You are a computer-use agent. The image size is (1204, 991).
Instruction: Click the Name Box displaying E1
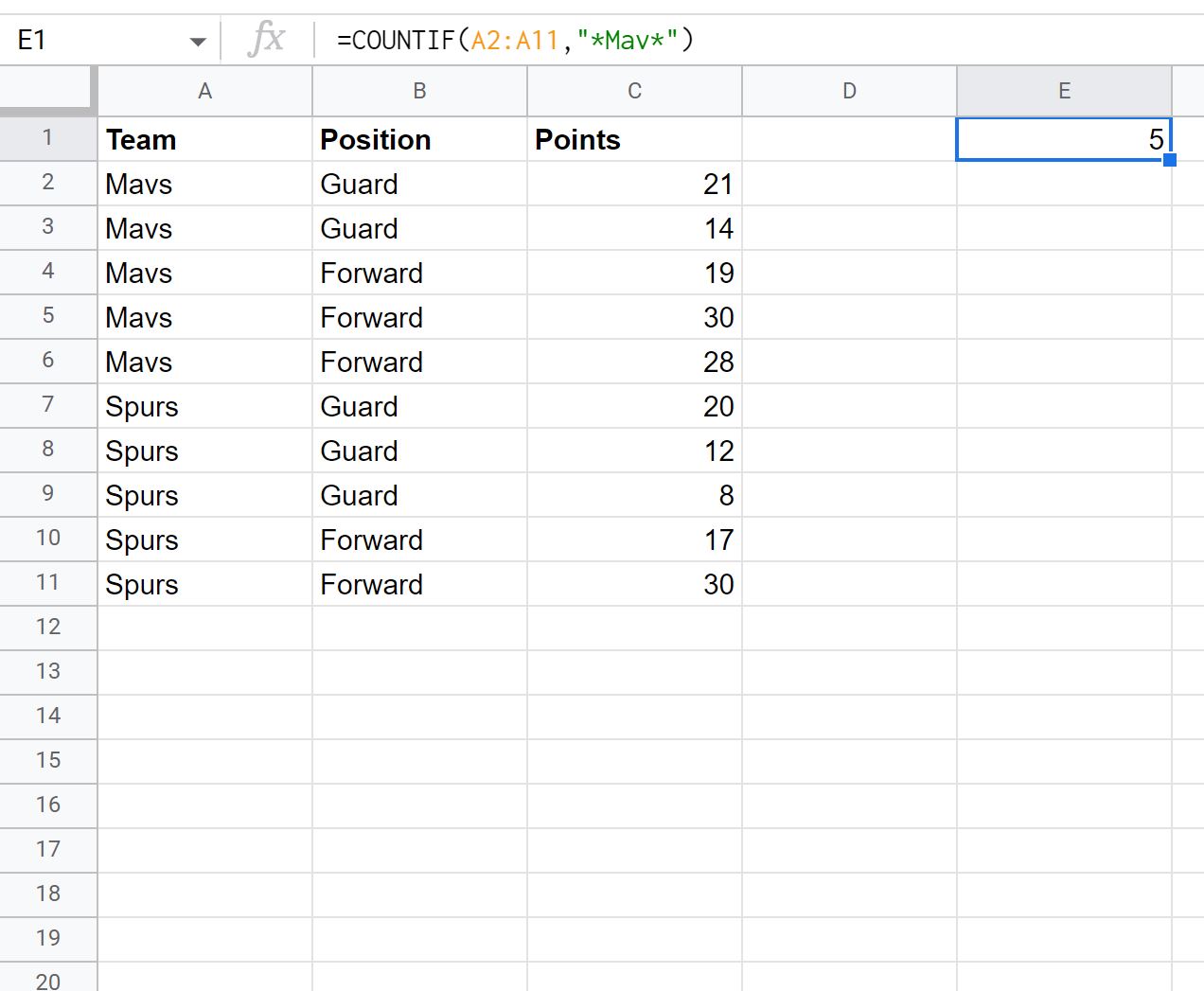pyautogui.click(x=95, y=41)
